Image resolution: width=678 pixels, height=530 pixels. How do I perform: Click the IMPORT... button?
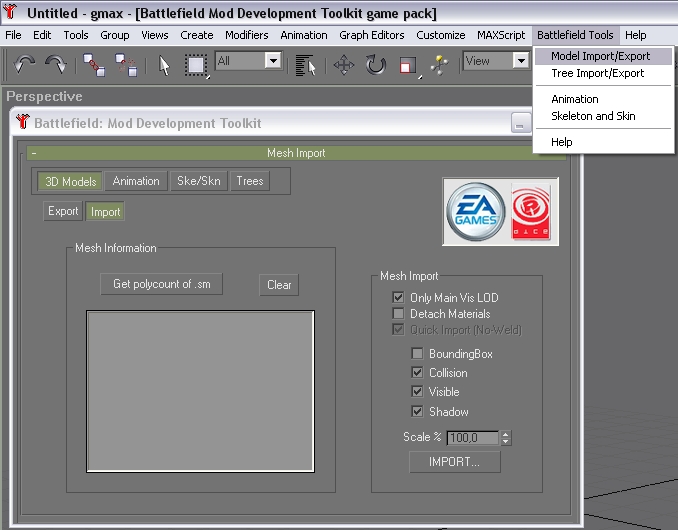click(x=455, y=462)
